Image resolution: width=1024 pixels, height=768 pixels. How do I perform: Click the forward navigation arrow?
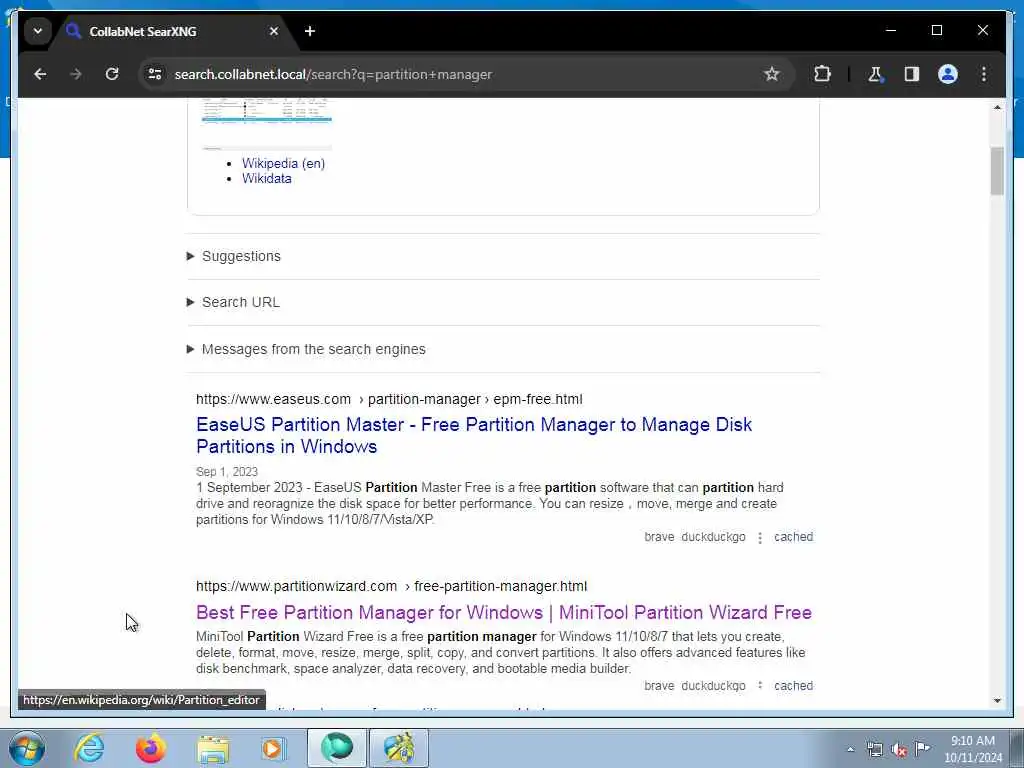coord(76,74)
